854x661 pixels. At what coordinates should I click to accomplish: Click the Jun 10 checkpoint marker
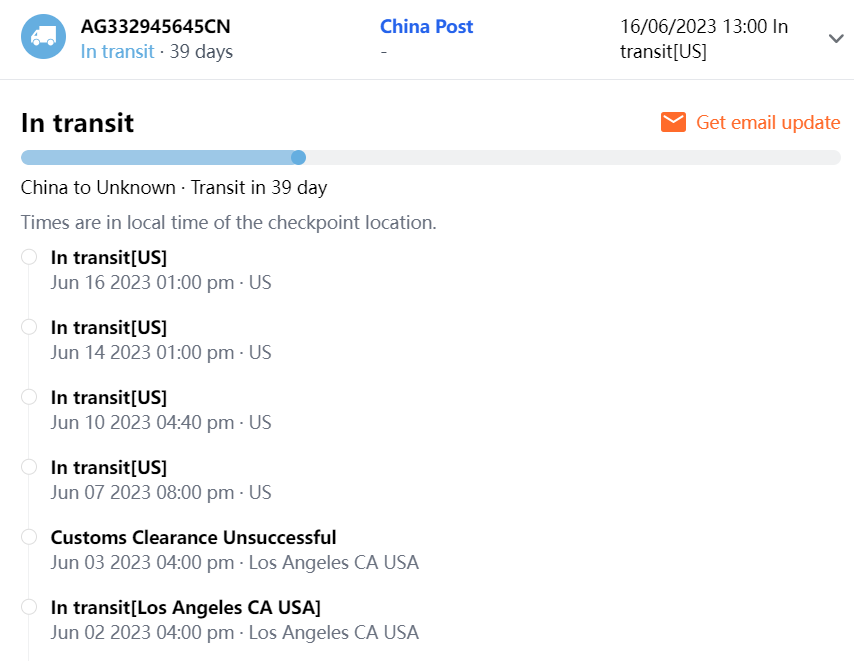(x=29, y=397)
